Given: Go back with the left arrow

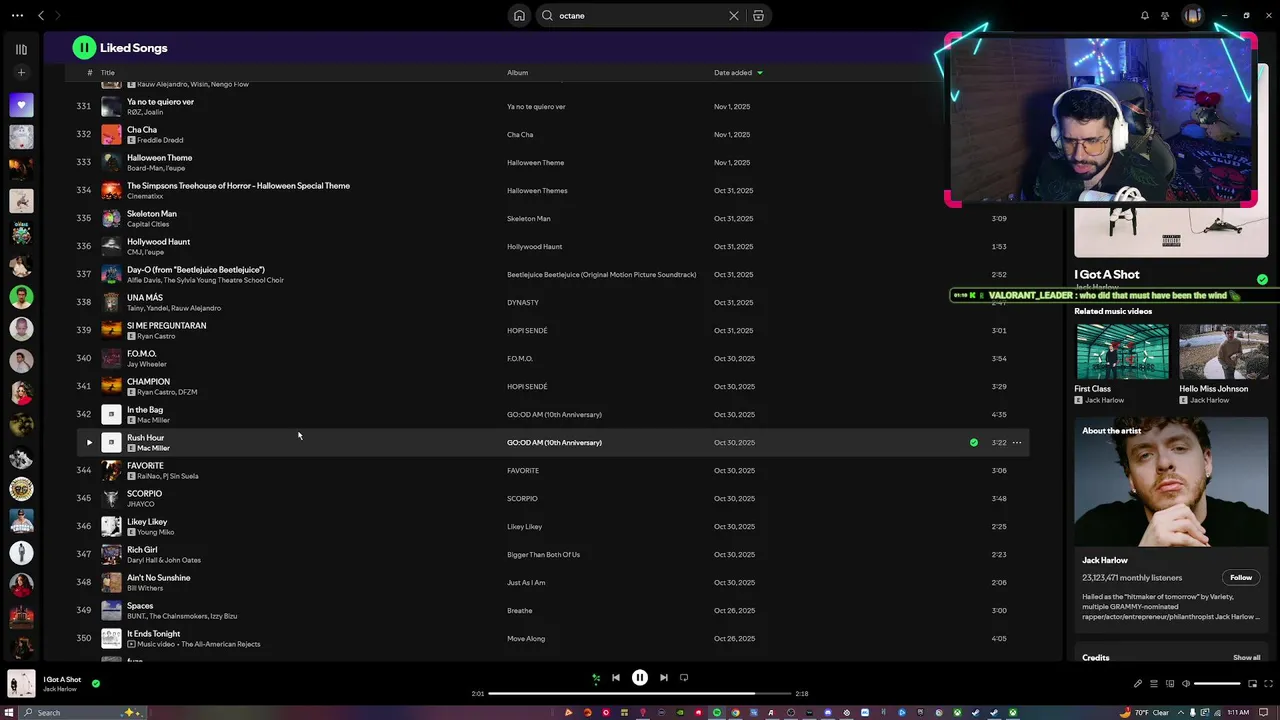Looking at the screenshot, I should 41,16.
